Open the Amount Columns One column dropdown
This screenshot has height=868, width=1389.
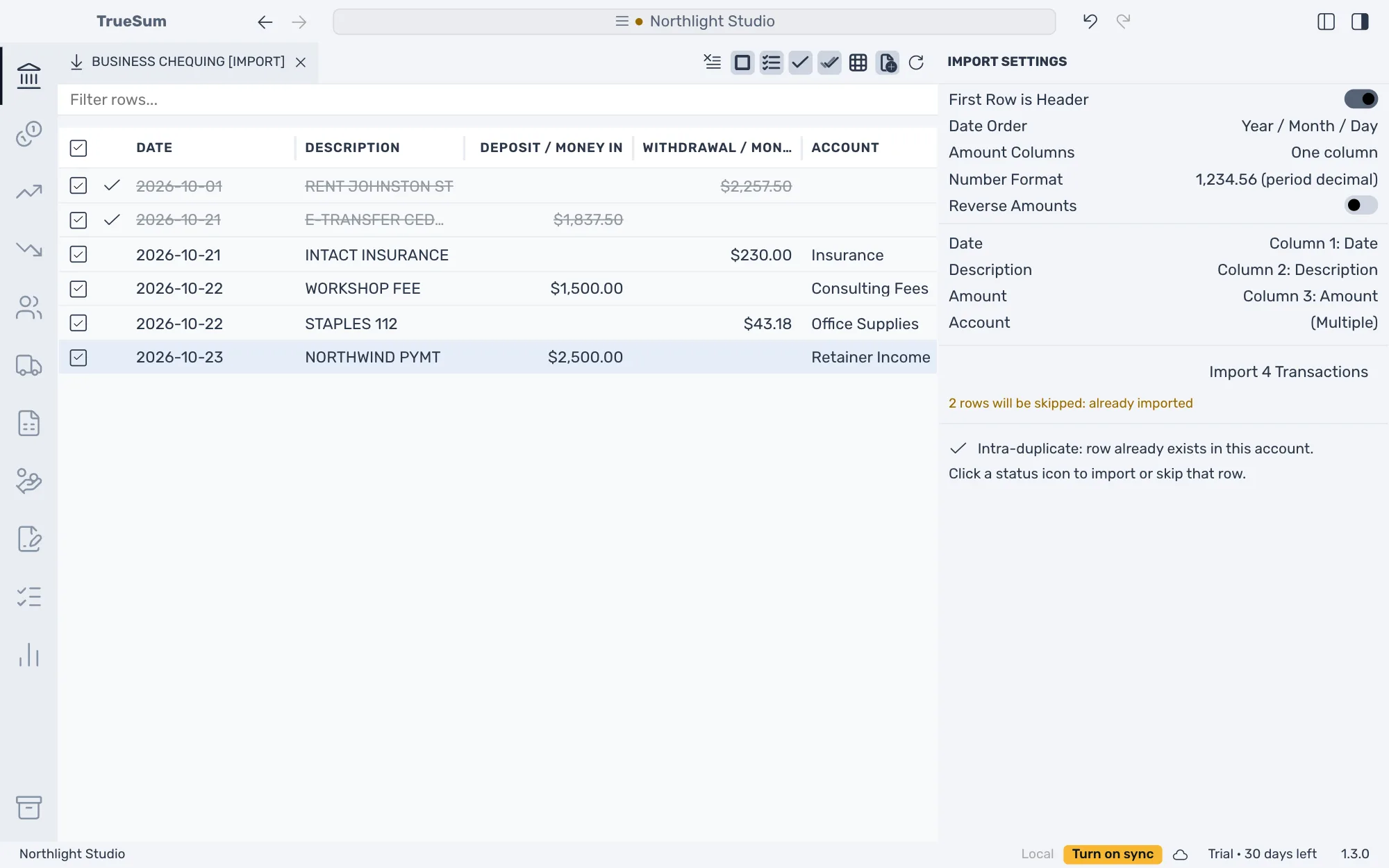pyautogui.click(x=1334, y=152)
